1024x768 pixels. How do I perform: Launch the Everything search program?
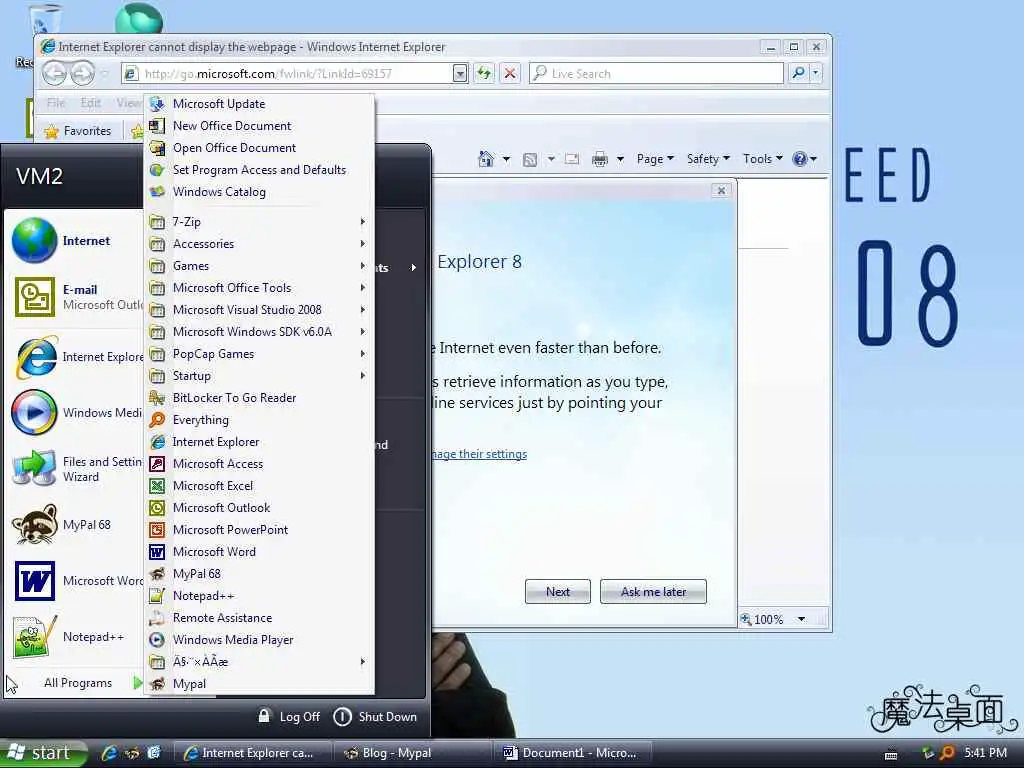(259, 420)
